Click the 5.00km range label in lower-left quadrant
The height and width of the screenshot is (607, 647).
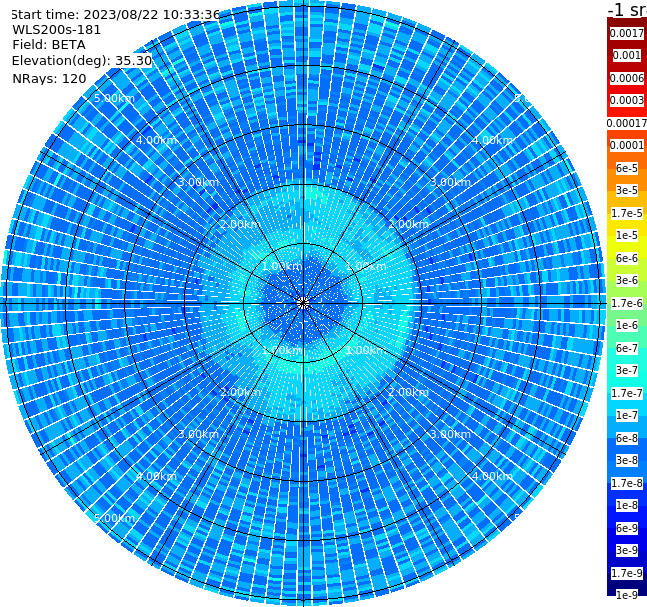114,518
